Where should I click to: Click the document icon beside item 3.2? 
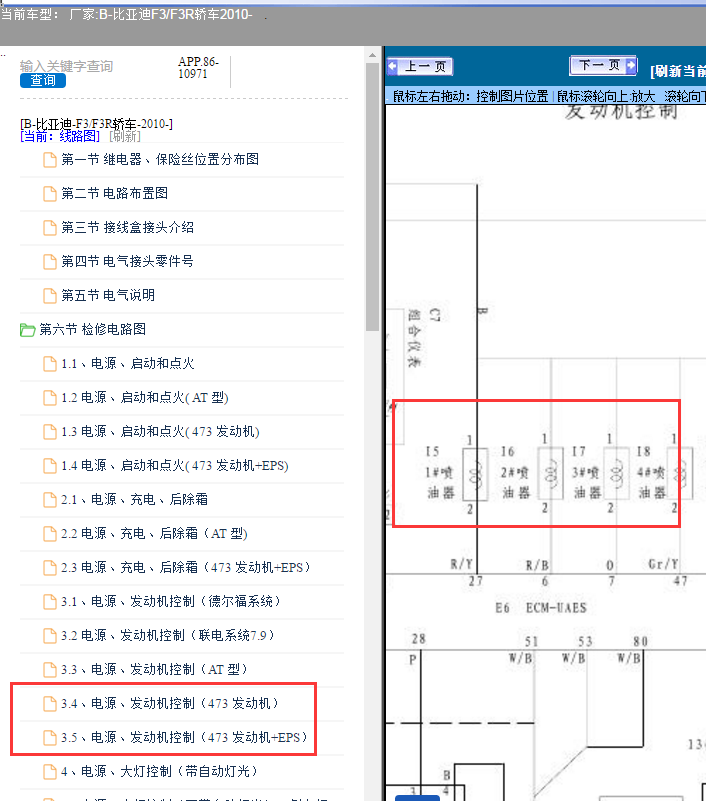click(x=50, y=636)
